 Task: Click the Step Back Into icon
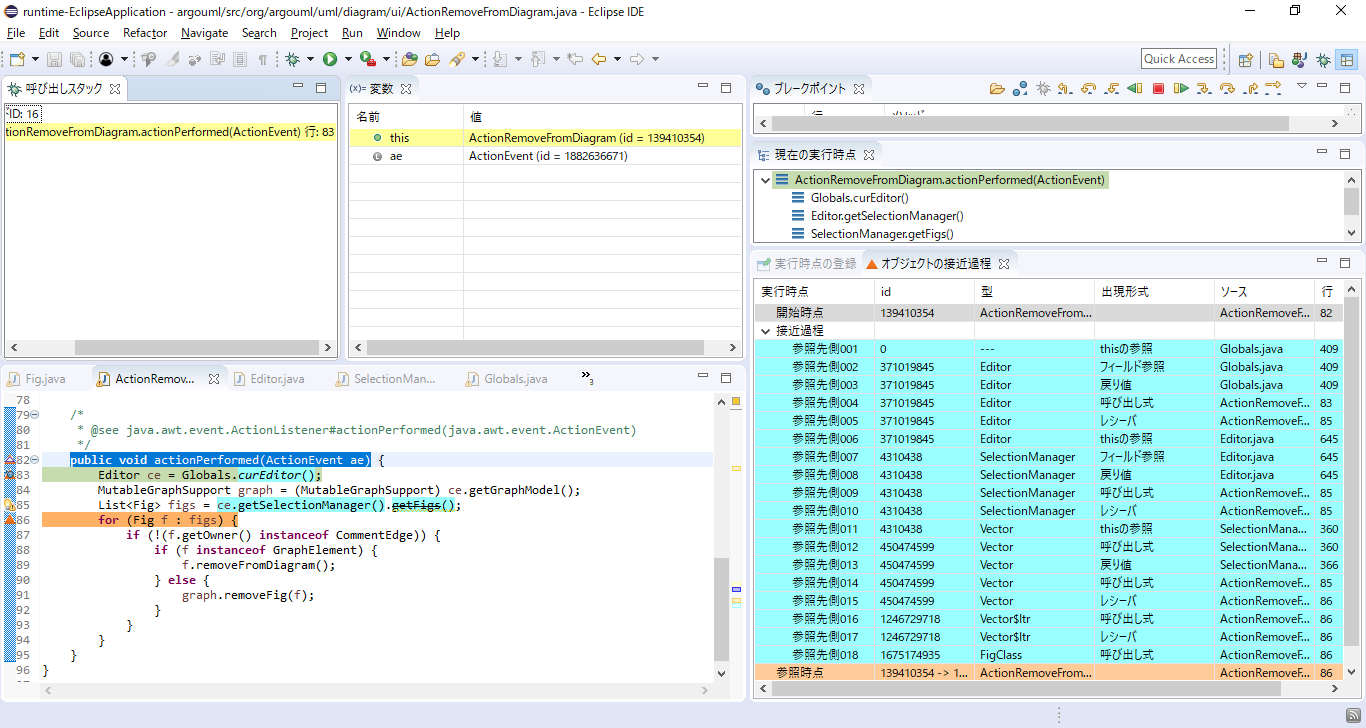(x=1111, y=88)
